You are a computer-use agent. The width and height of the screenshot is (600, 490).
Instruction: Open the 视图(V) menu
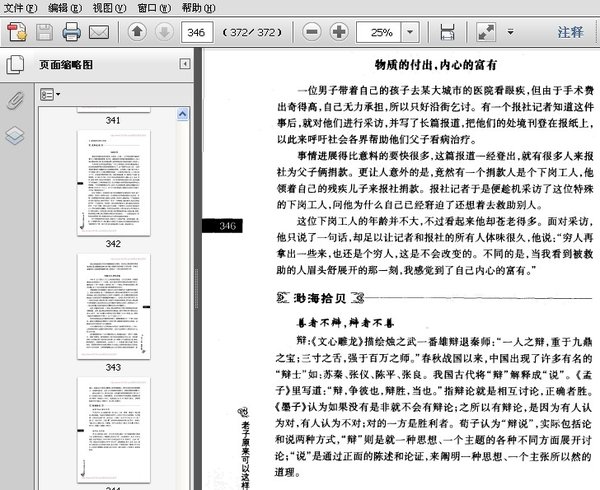[109, 8]
